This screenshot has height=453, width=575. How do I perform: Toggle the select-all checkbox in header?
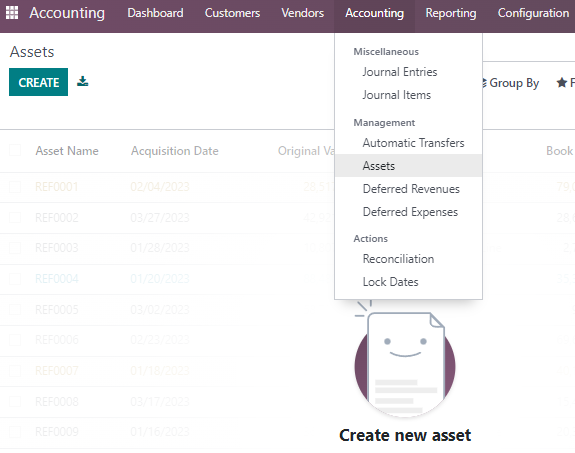coord(15,150)
